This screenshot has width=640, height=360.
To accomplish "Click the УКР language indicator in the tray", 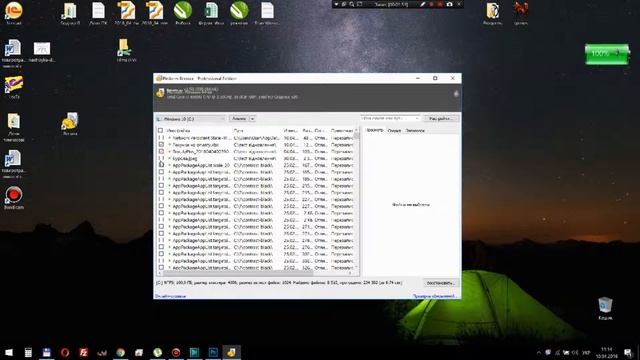I will tap(586, 353).
